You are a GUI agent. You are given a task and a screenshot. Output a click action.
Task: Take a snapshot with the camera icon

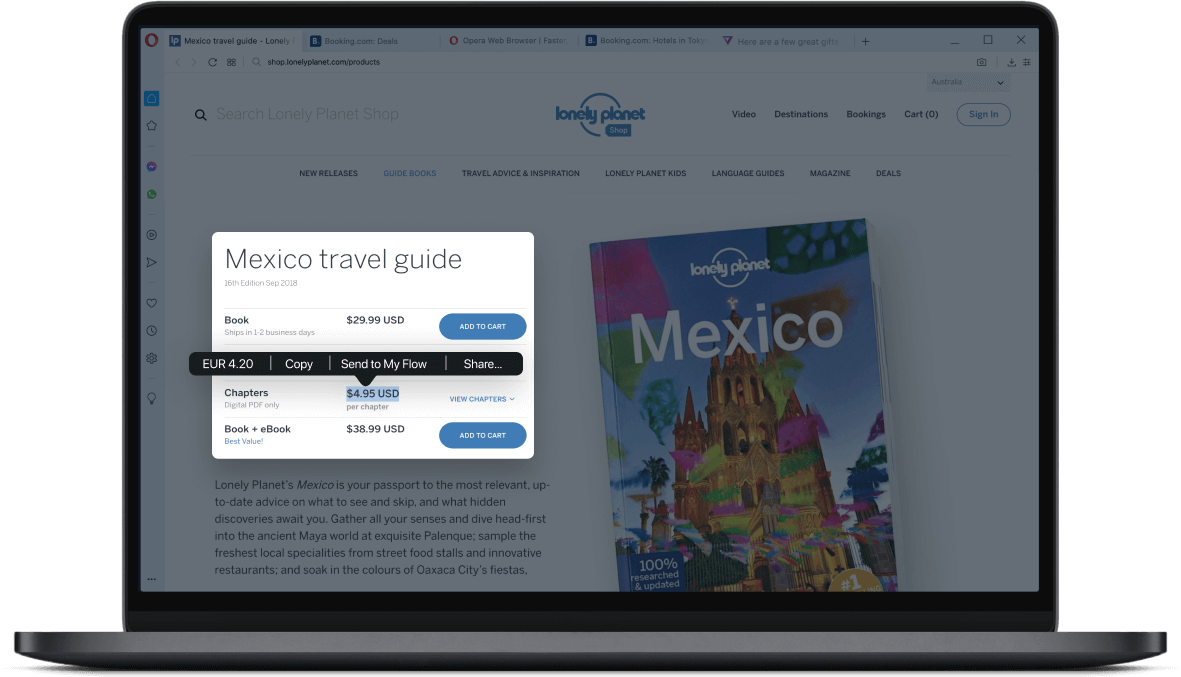981,62
